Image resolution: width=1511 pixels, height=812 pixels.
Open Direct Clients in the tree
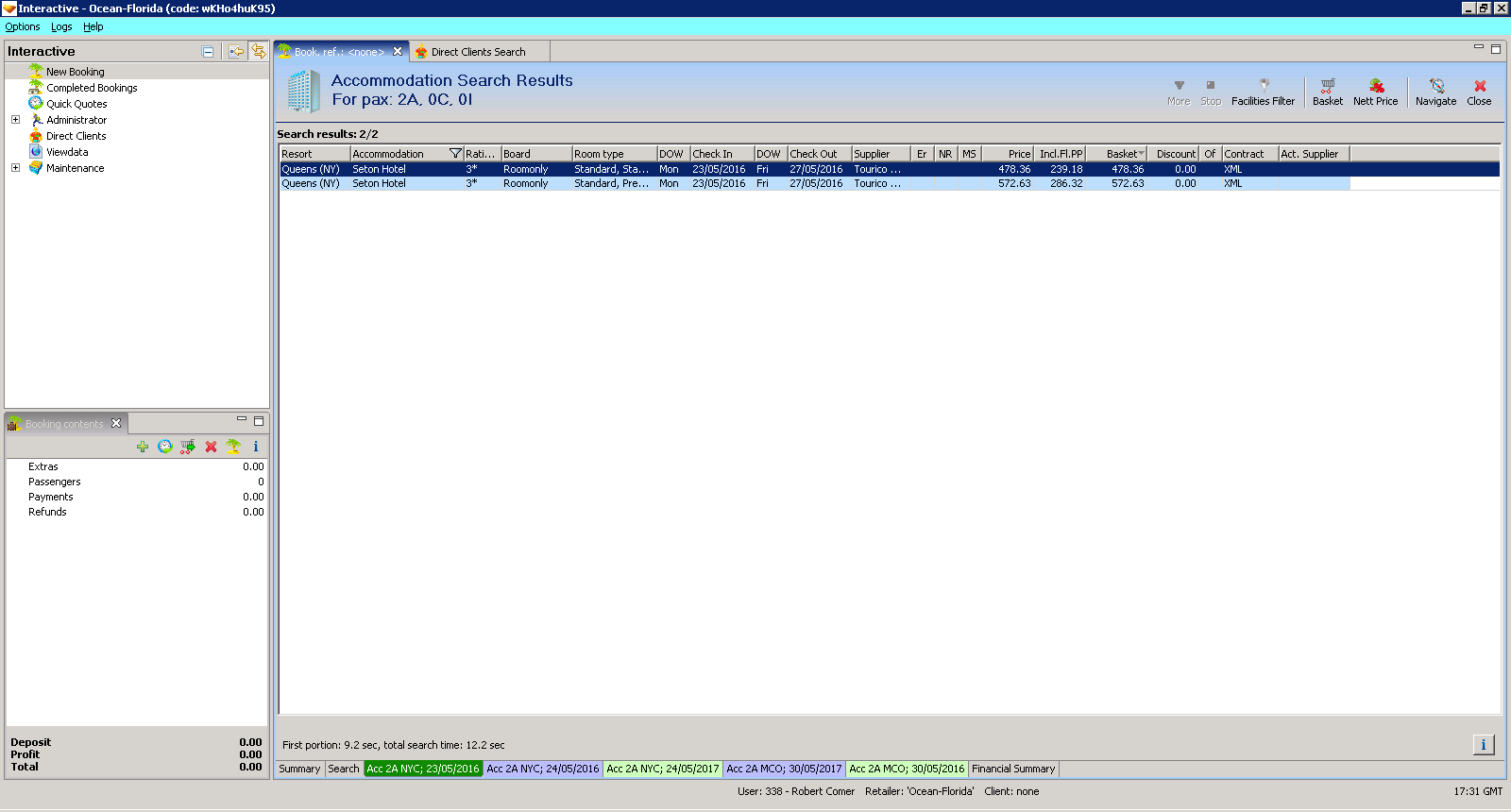(76, 136)
